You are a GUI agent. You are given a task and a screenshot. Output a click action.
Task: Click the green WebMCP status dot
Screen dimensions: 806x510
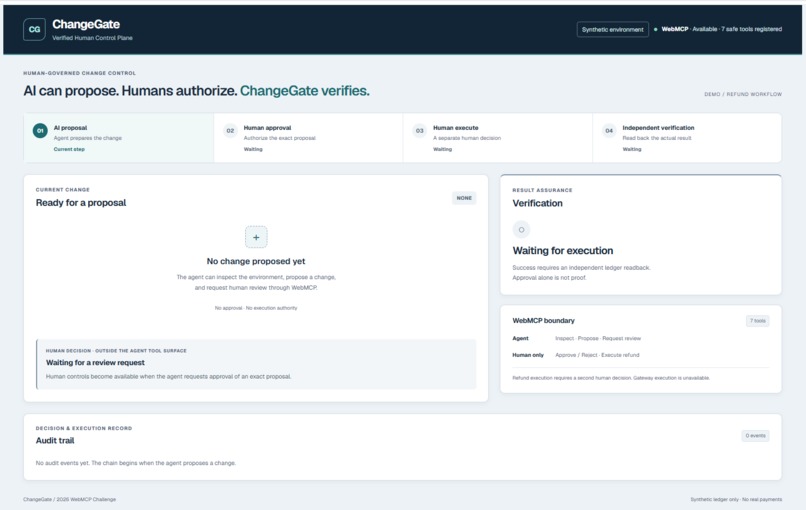pos(655,29)
